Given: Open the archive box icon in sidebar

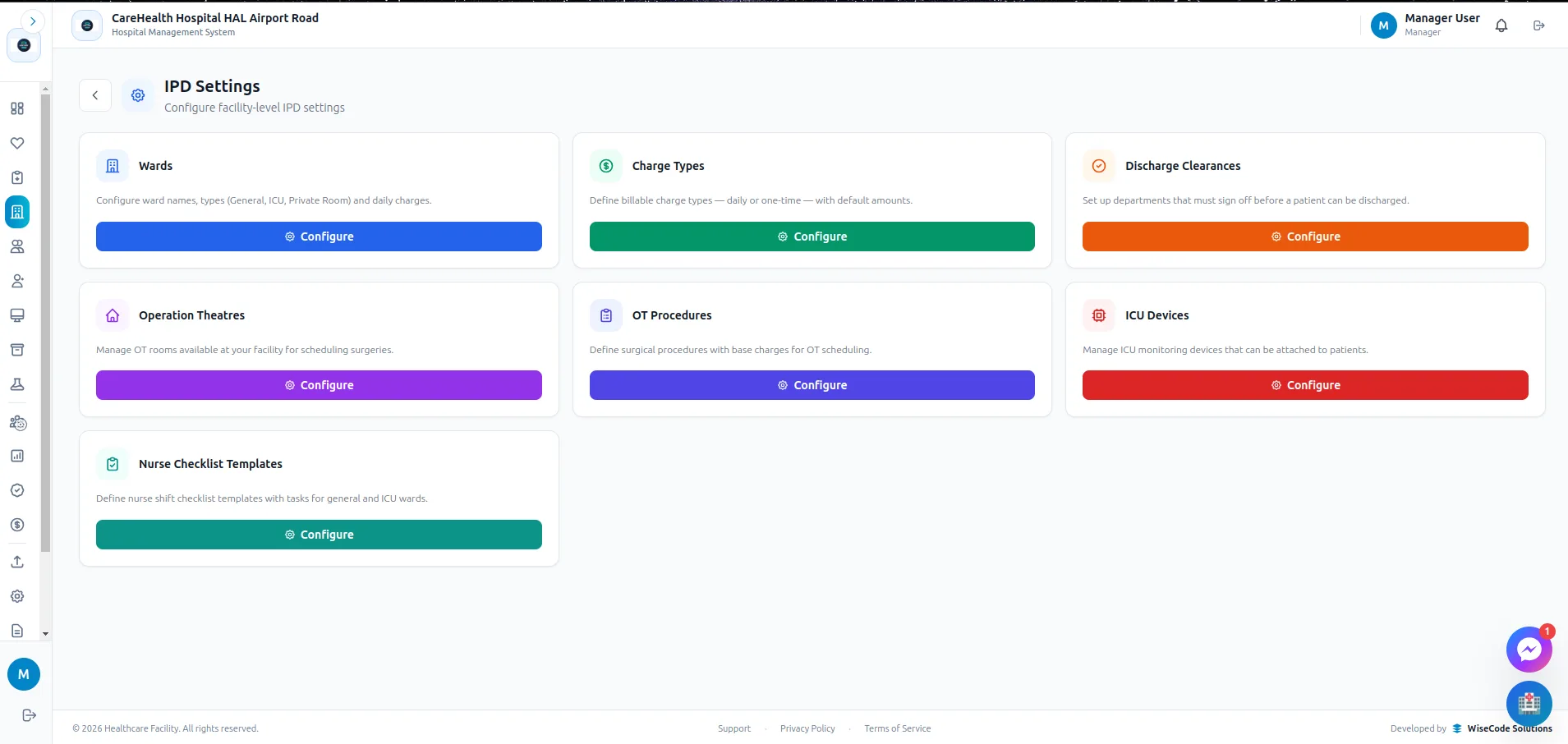Looking at the screenshot, I should 17,350.
